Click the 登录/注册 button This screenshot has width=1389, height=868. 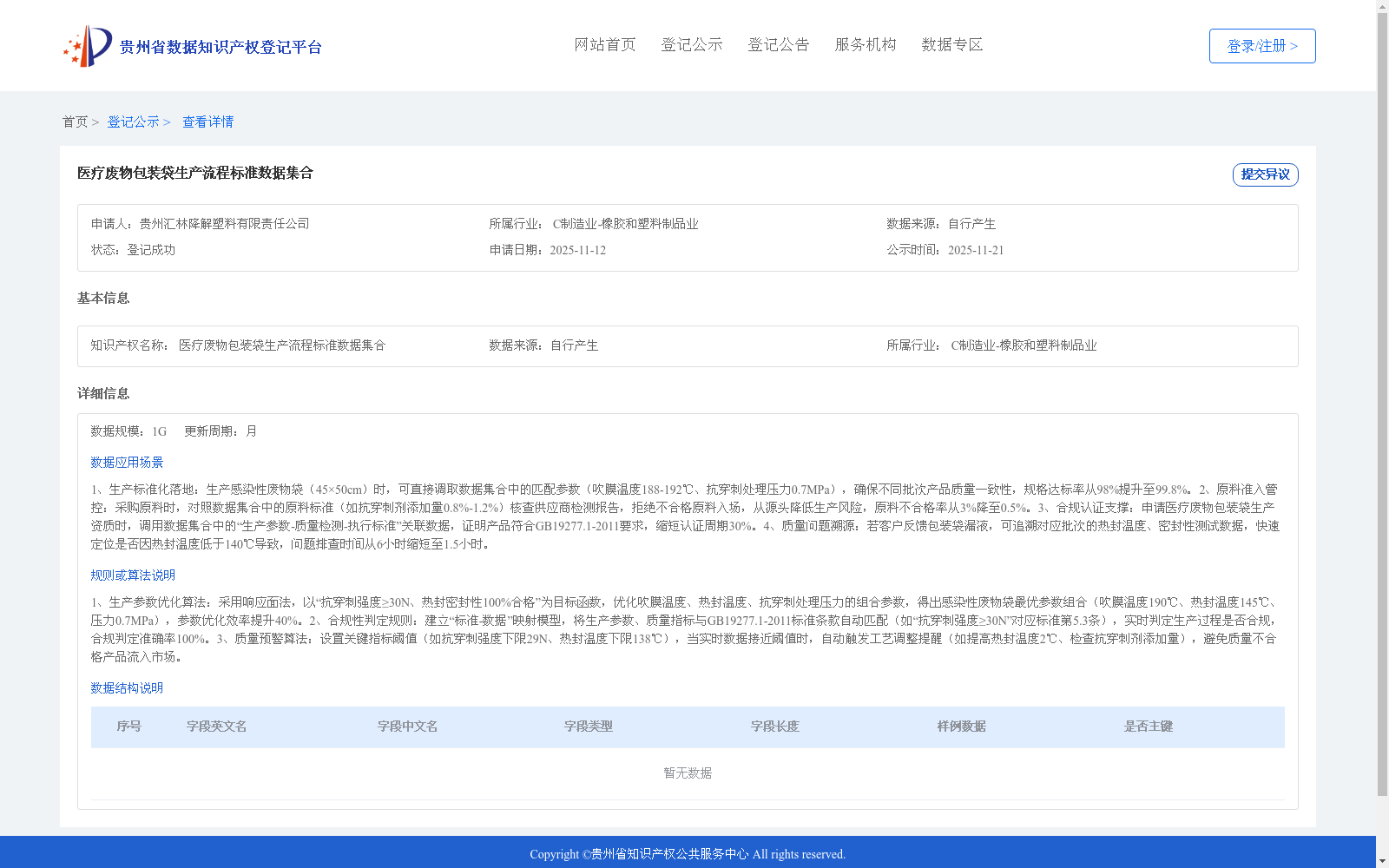1262,46
